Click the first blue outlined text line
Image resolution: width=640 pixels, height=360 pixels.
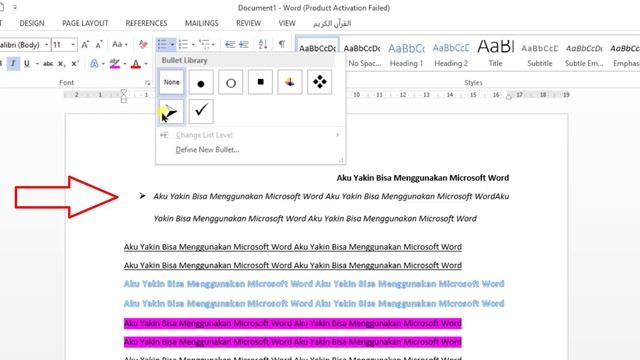coord(314,284)
